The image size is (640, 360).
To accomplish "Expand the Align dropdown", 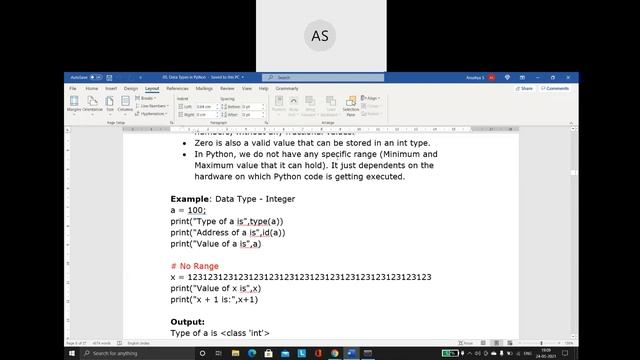I will (x=370, y=98).
